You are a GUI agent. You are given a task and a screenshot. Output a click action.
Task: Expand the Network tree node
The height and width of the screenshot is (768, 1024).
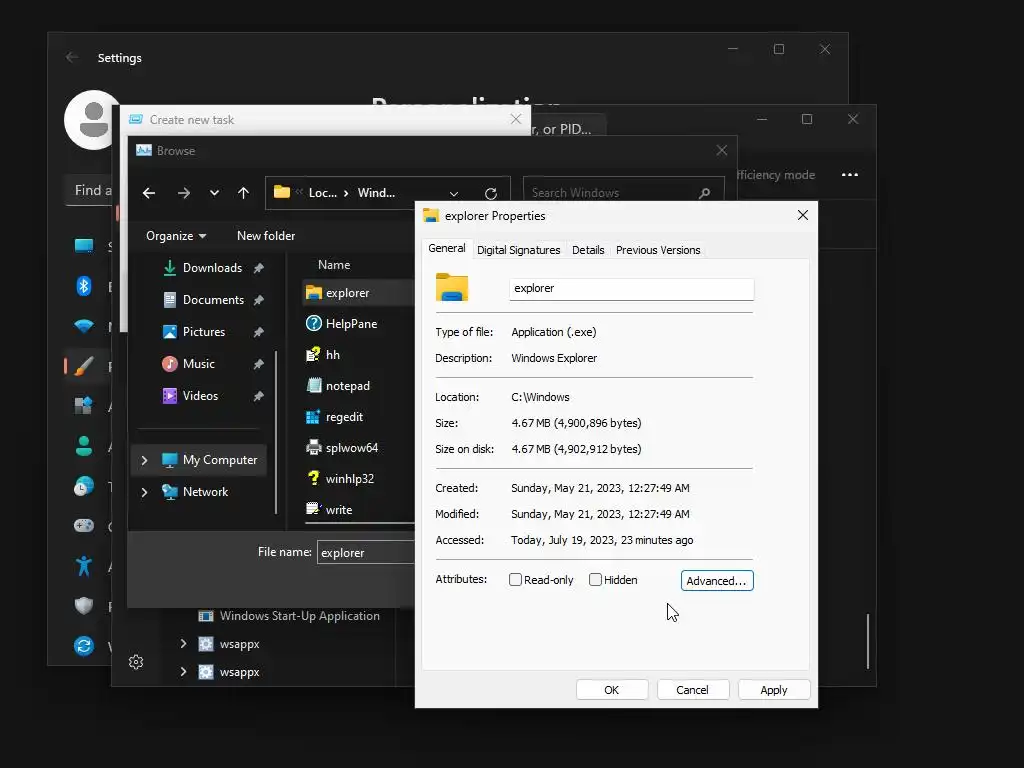[144, 492]
